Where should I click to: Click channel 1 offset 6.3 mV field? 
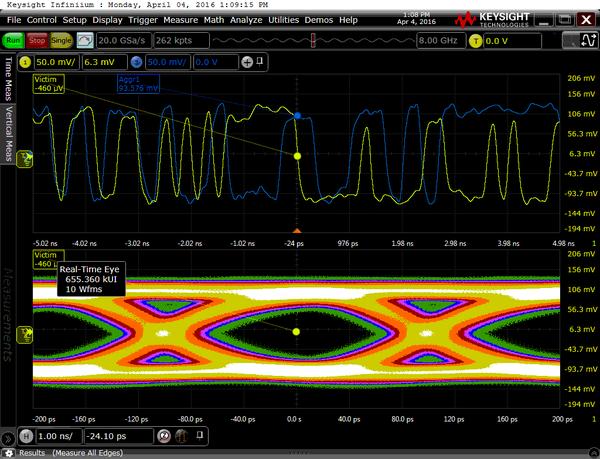(104, 62)
